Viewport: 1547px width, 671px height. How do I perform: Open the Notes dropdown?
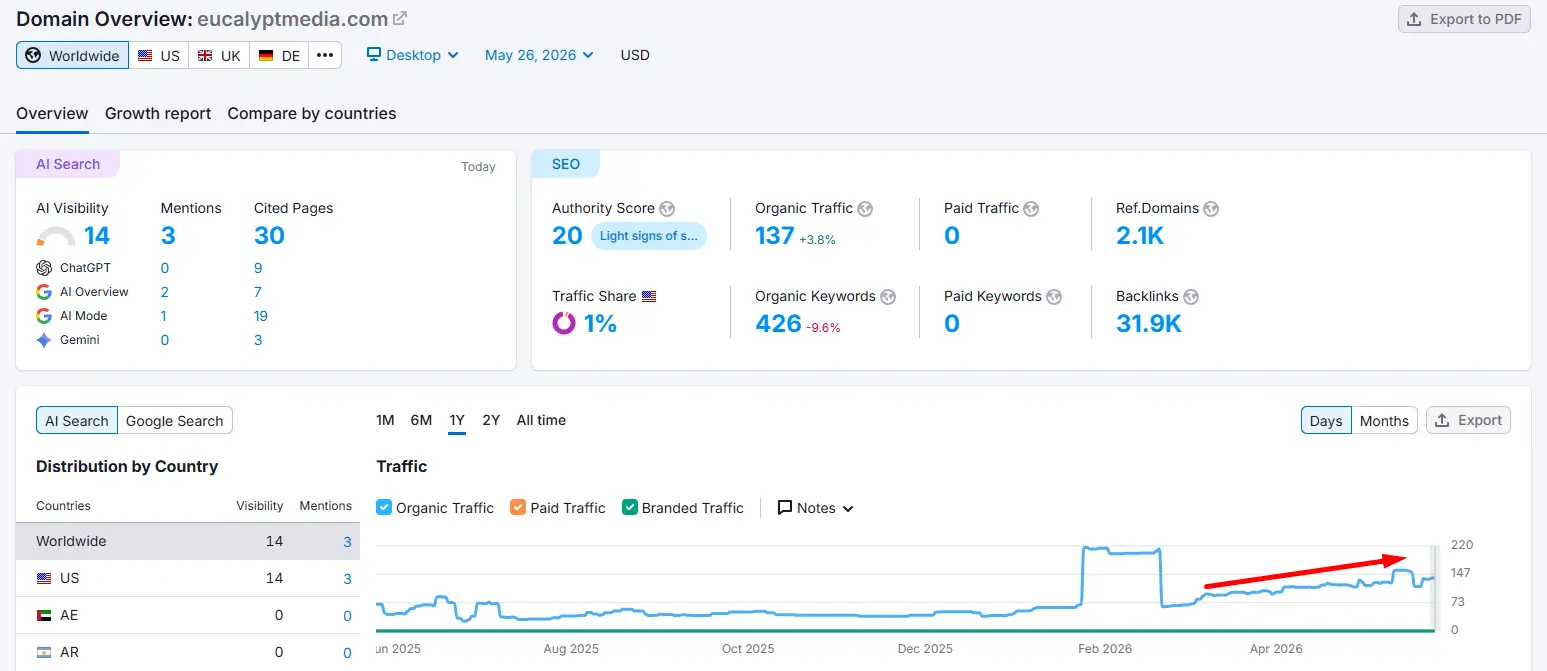coord(816,508)
